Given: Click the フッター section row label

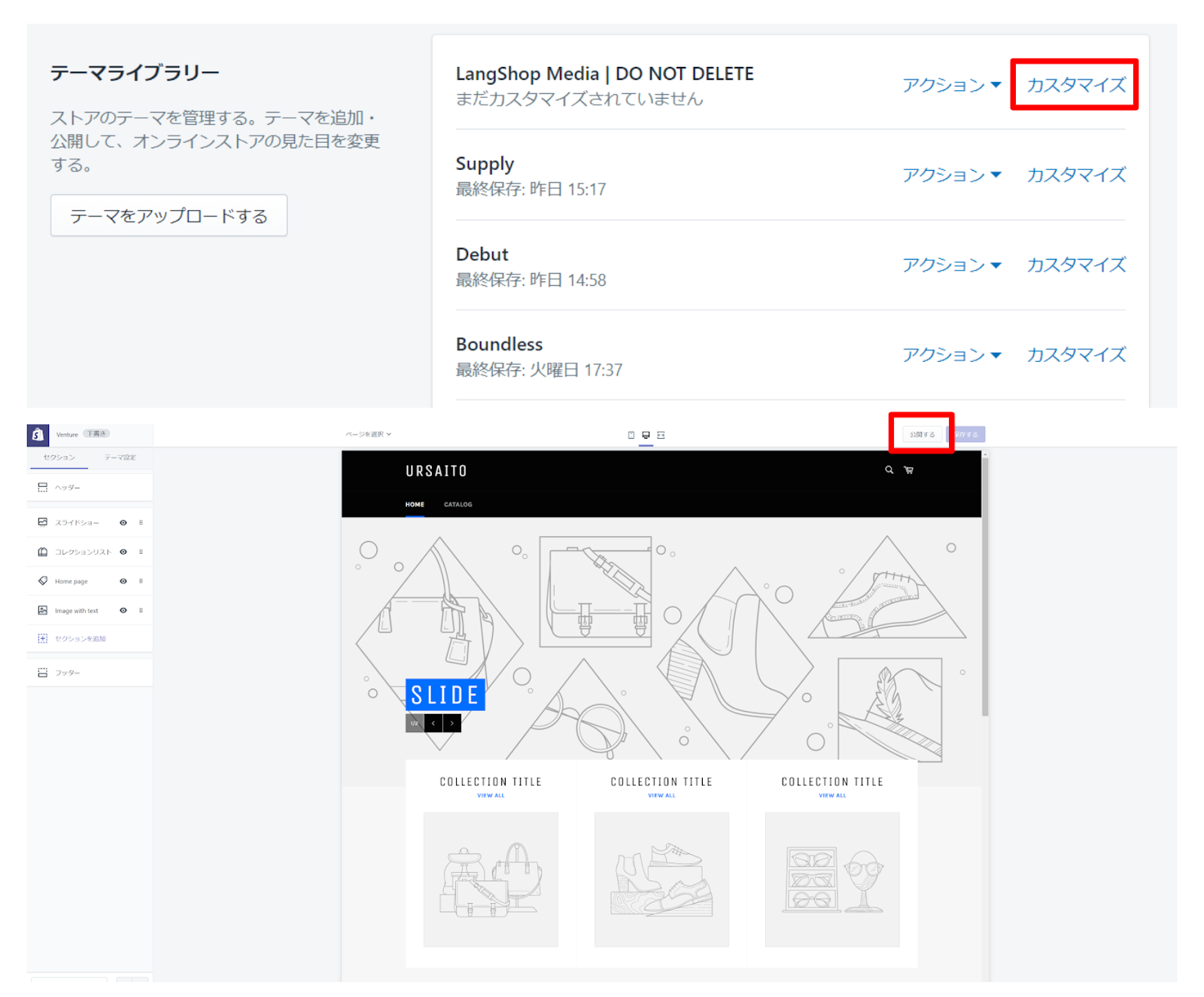Looking at the screenshot, I should [68, 673].
